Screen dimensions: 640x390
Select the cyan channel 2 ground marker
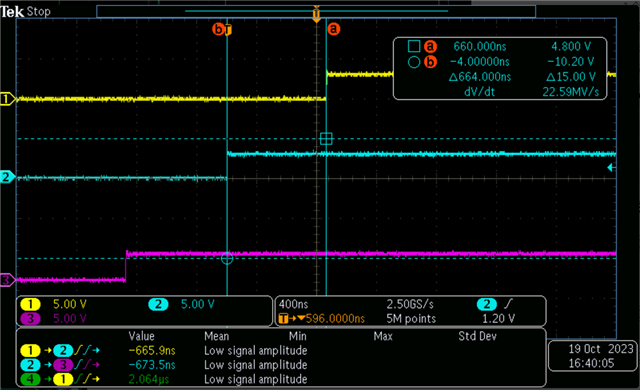[7, 177]
